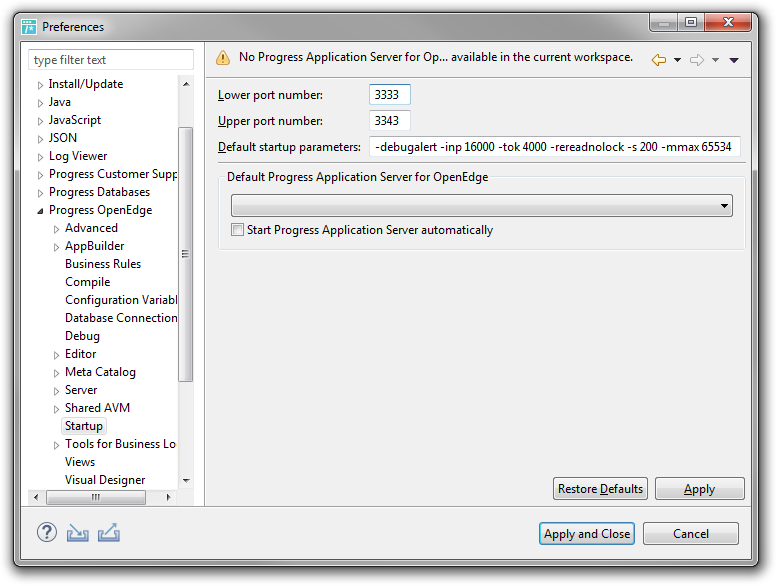Click the Upper port number field
The height and width of the screenshot is (586, 777).
[389, 121]
